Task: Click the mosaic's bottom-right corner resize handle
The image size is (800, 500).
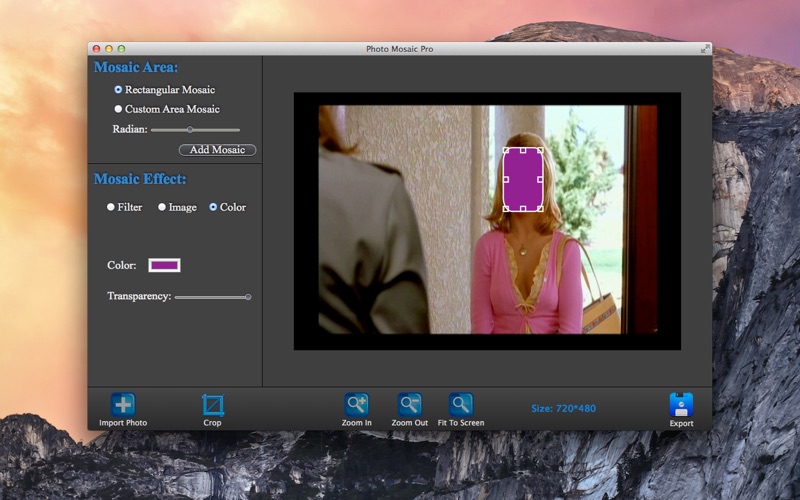Action: pos(540,208)
